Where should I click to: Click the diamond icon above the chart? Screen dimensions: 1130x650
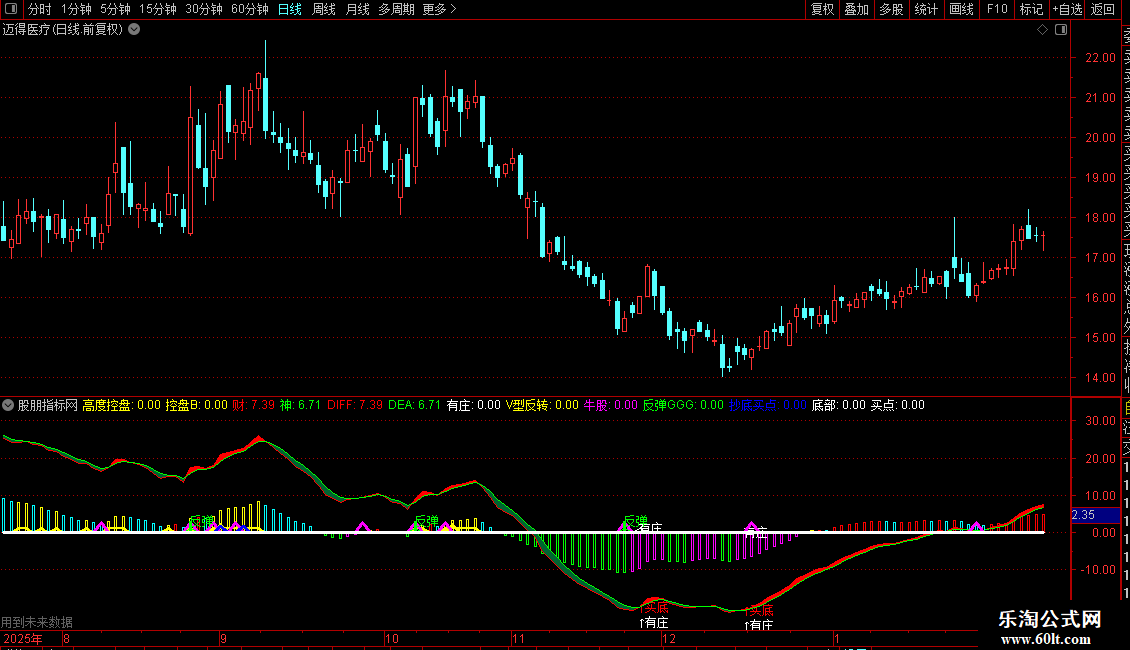coord(1043,30)
